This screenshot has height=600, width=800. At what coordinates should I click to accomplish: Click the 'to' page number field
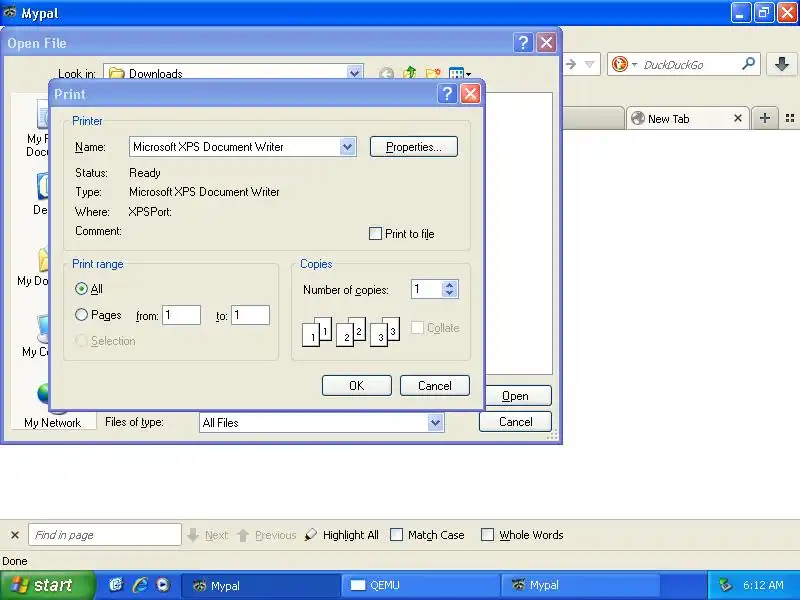251,315
